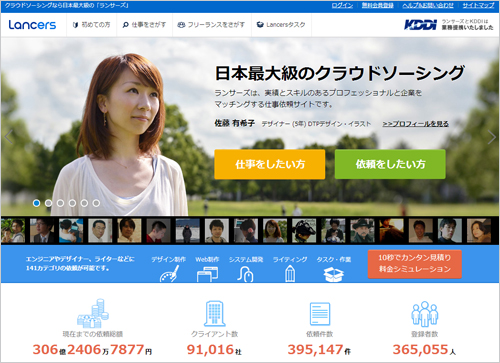
Task: Open the Lancersタスク menu item
Action: pyautogui.click(x=281, y=25)
